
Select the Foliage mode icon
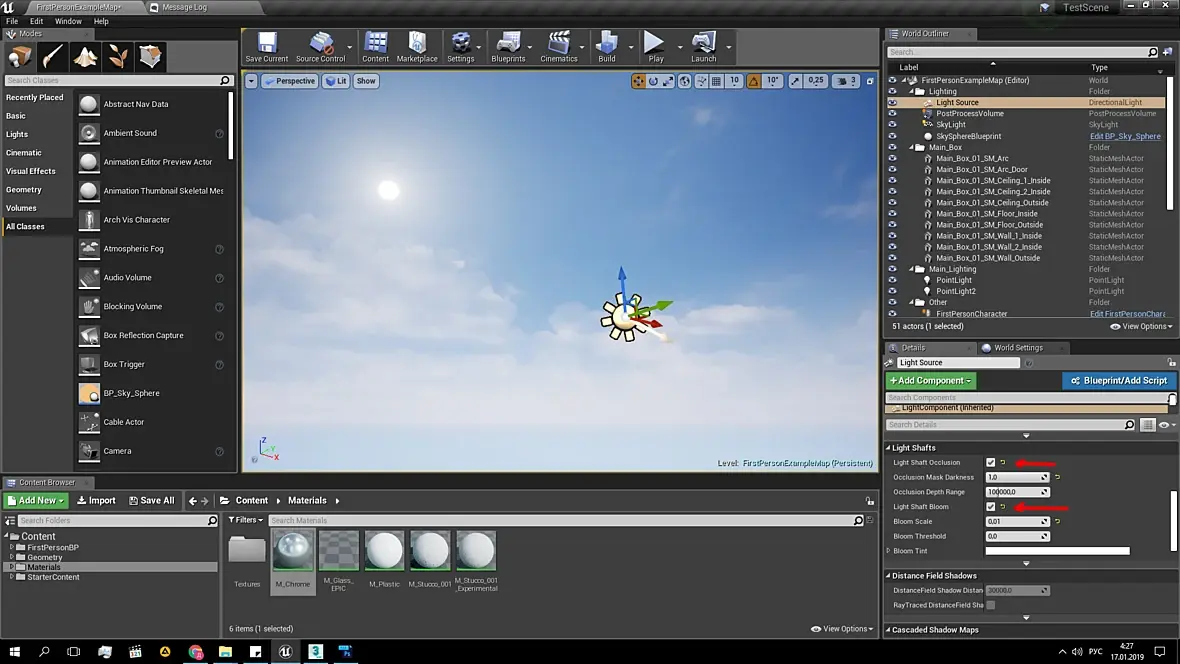click(118, 56)
